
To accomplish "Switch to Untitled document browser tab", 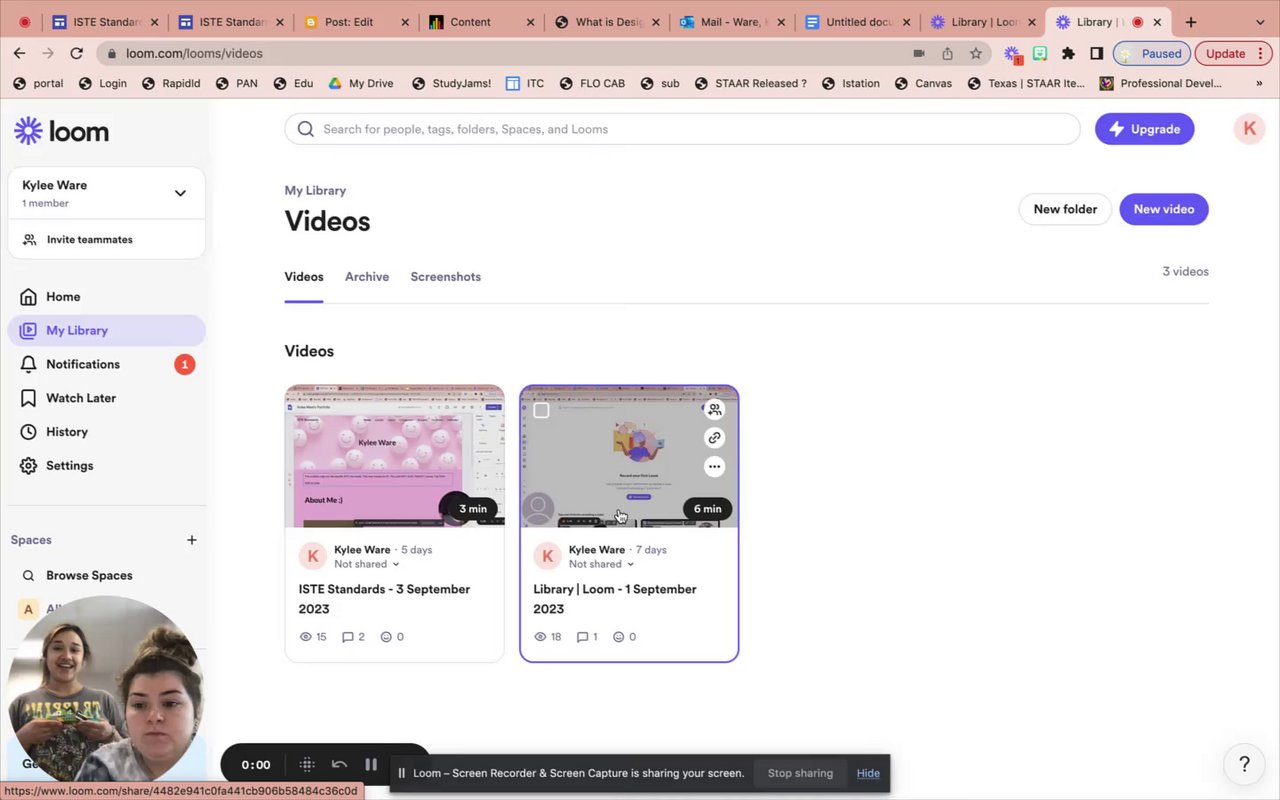I will (x=857, y=22).
